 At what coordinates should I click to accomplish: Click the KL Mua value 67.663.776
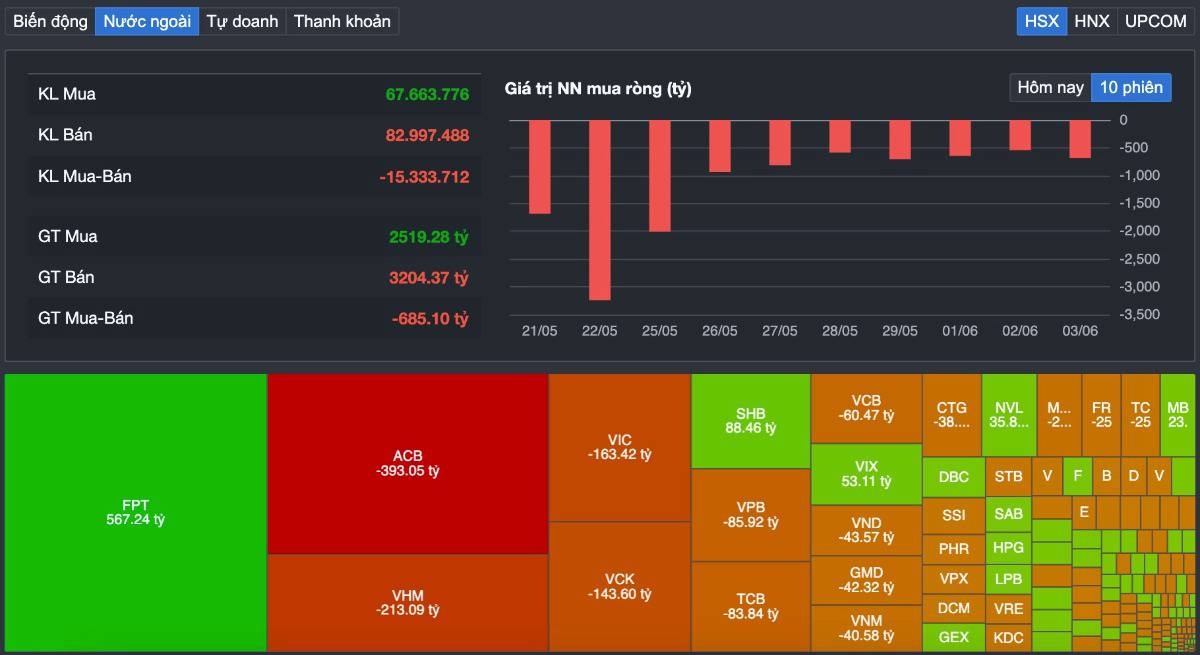427,95
